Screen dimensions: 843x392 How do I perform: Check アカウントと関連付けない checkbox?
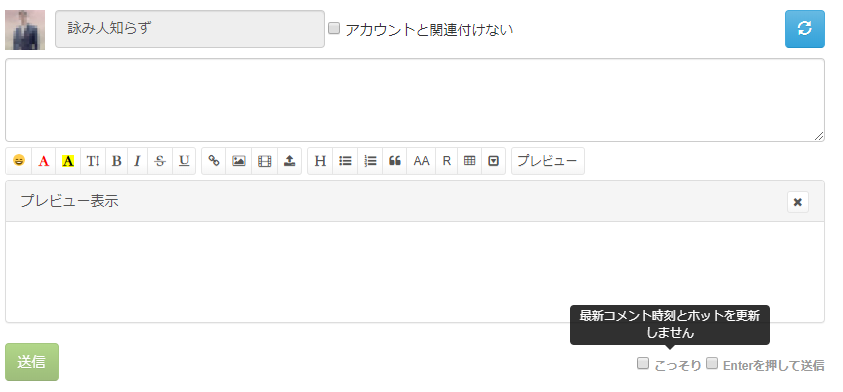(x=334, y=28)
